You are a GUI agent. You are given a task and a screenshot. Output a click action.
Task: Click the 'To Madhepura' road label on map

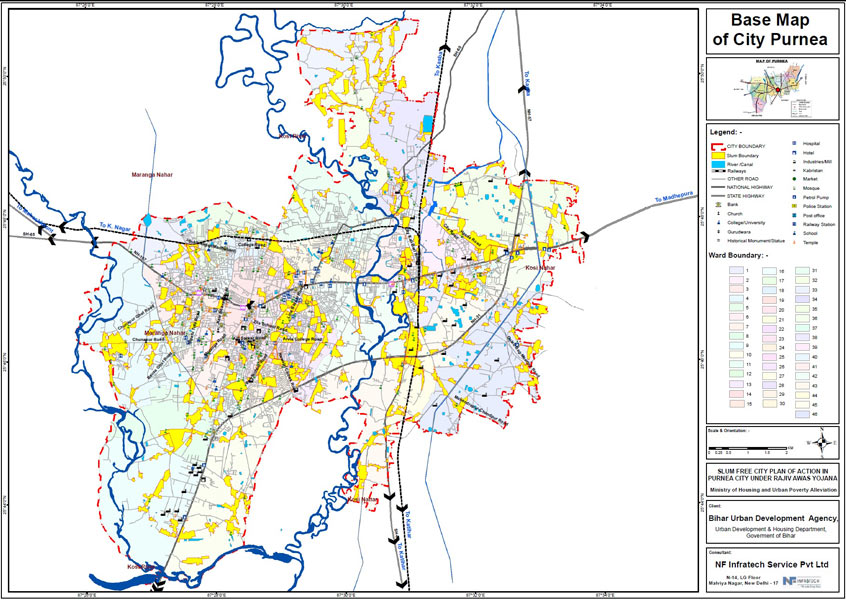pos(672,197)
